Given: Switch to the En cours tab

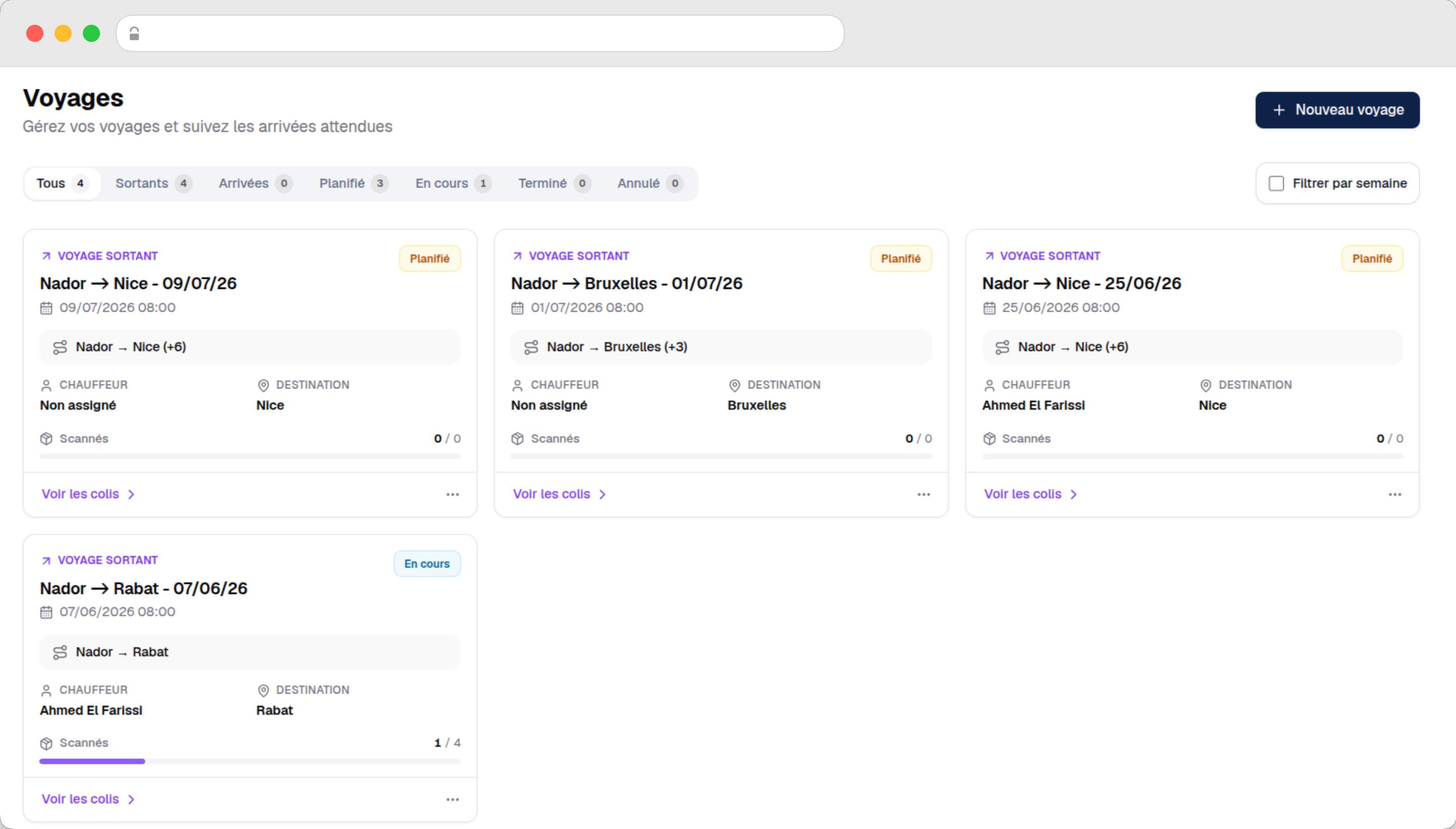Looking at the screenshot, I should pyautogui.click(x=453, y=183).
